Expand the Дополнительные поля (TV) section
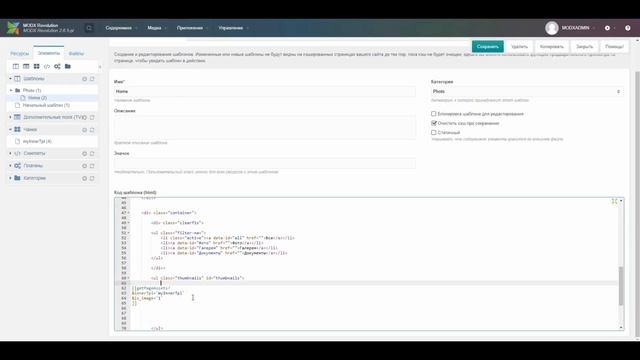Image resolution: width=640 pixels, height=360 pixels. pyautogui.click(x=10, y=117)
